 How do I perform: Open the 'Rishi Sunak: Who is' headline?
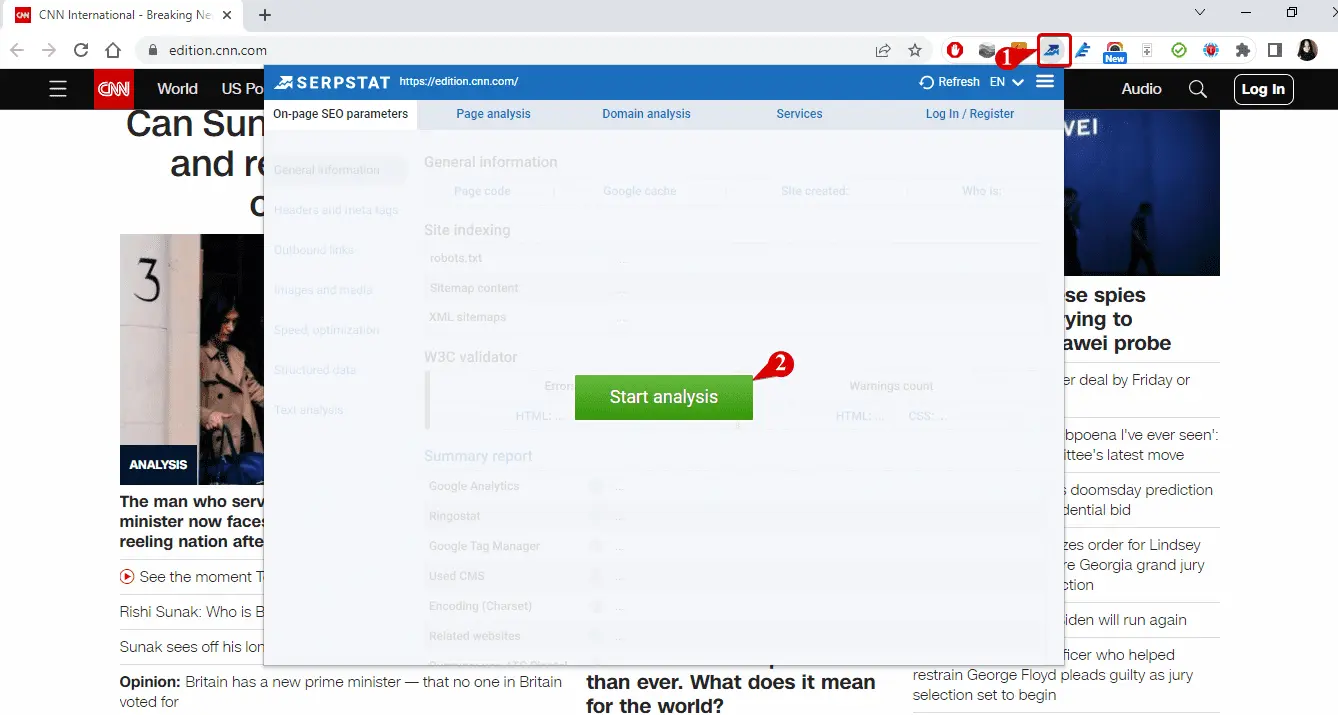tap(192, 612)
